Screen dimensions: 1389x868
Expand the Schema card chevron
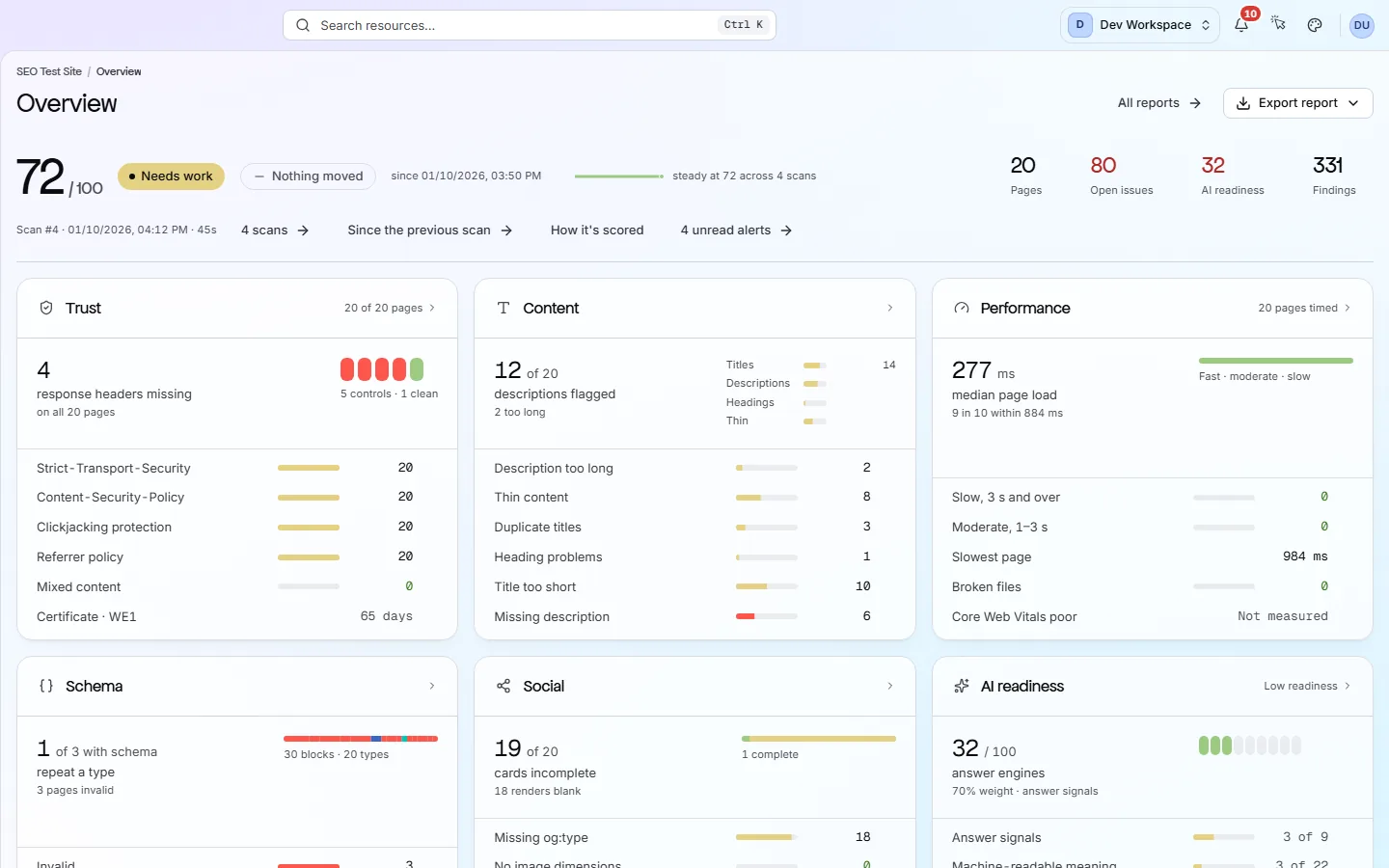431,686
